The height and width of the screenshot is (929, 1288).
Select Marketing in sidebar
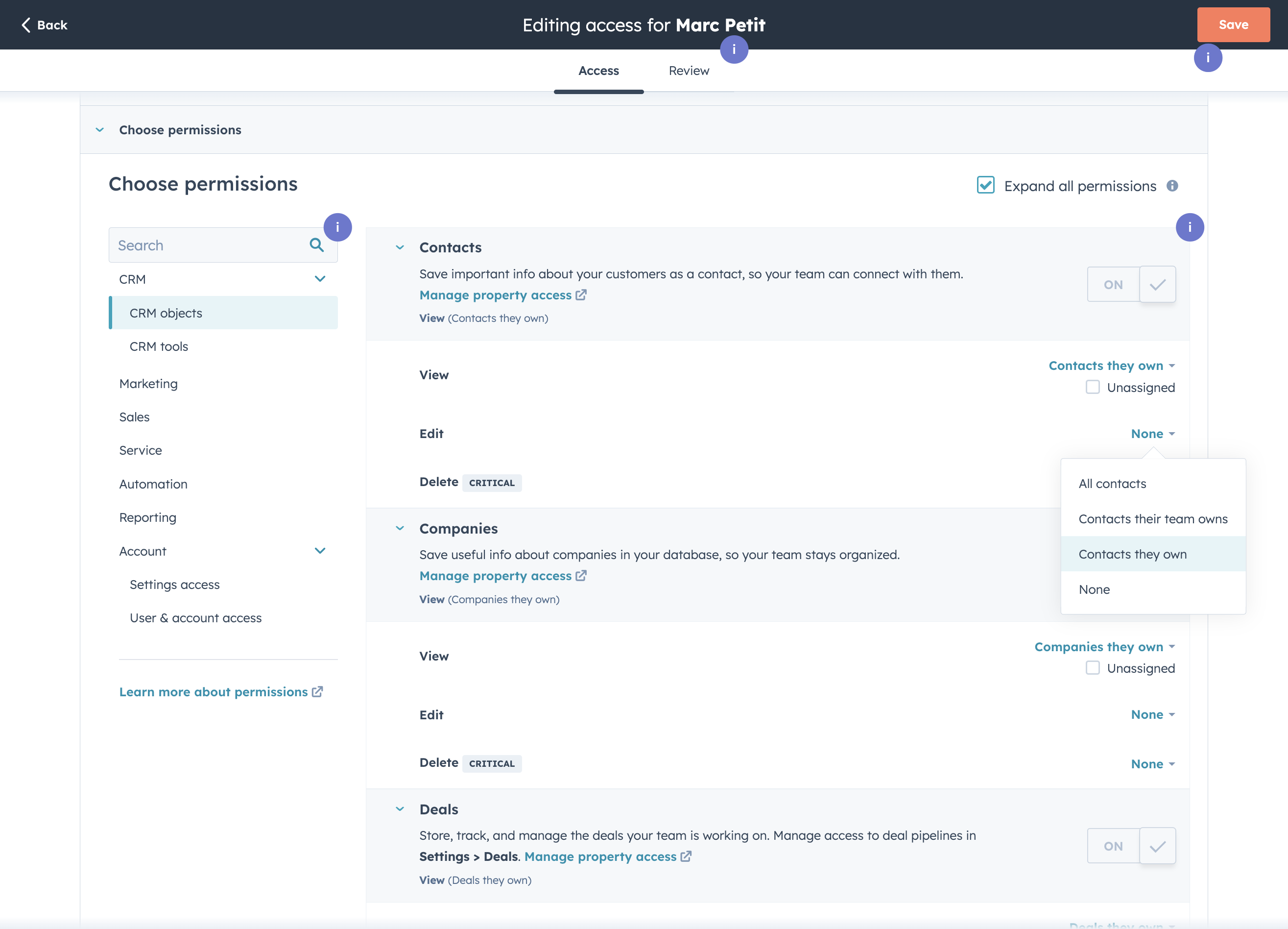coord(223,384)
